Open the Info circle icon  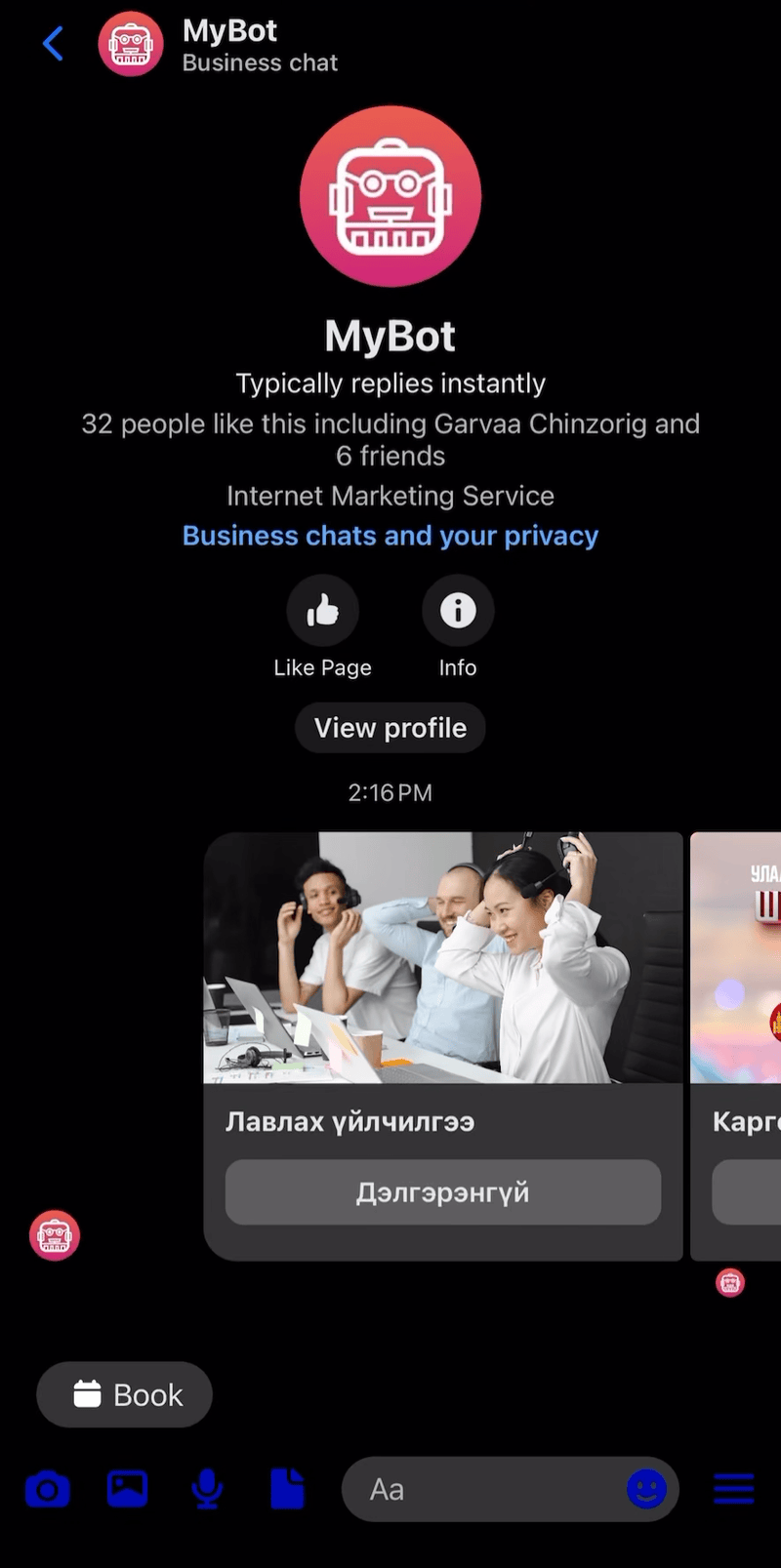pyautogui.click(x=458, y=611)
